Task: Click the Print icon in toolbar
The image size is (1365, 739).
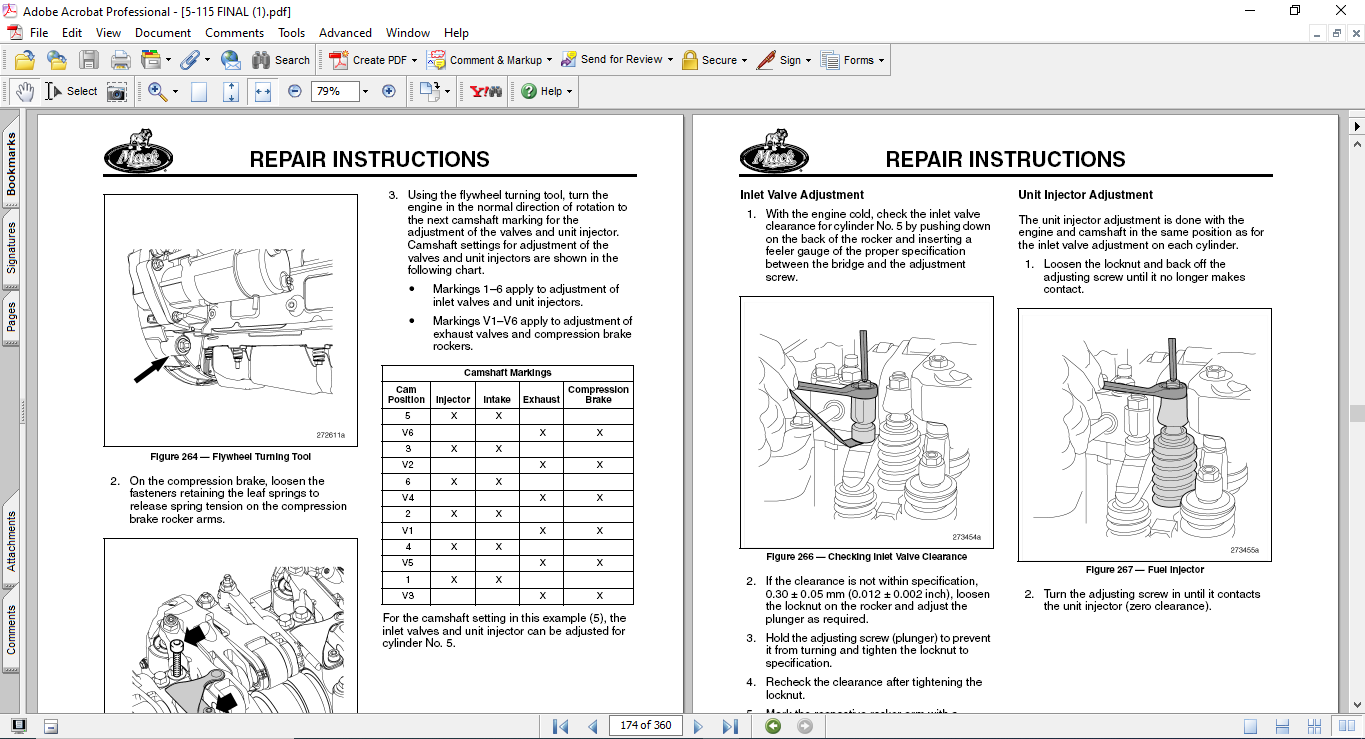Action: click(120, 60)
